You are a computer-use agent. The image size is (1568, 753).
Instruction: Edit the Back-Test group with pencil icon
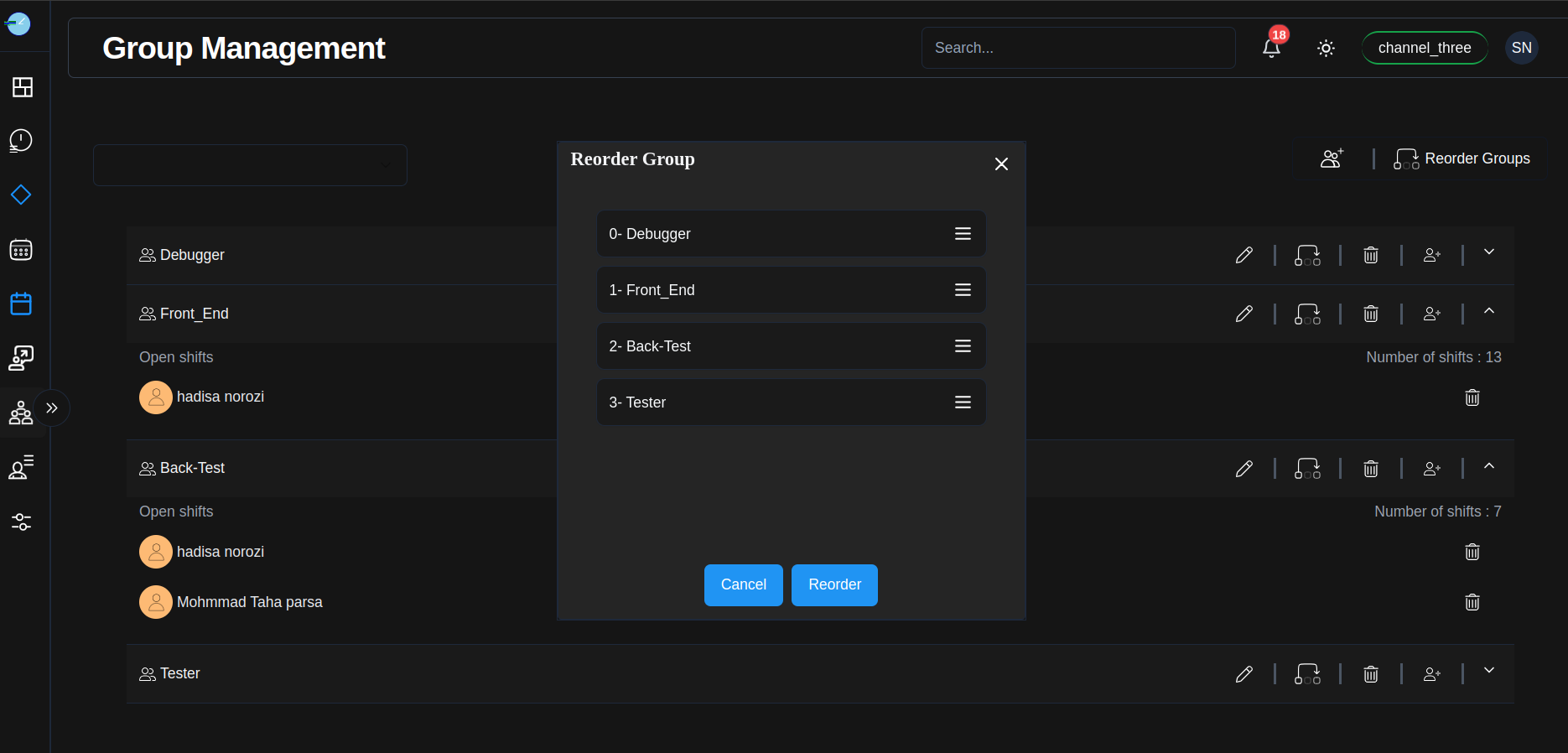click(x=1244, y=469)
